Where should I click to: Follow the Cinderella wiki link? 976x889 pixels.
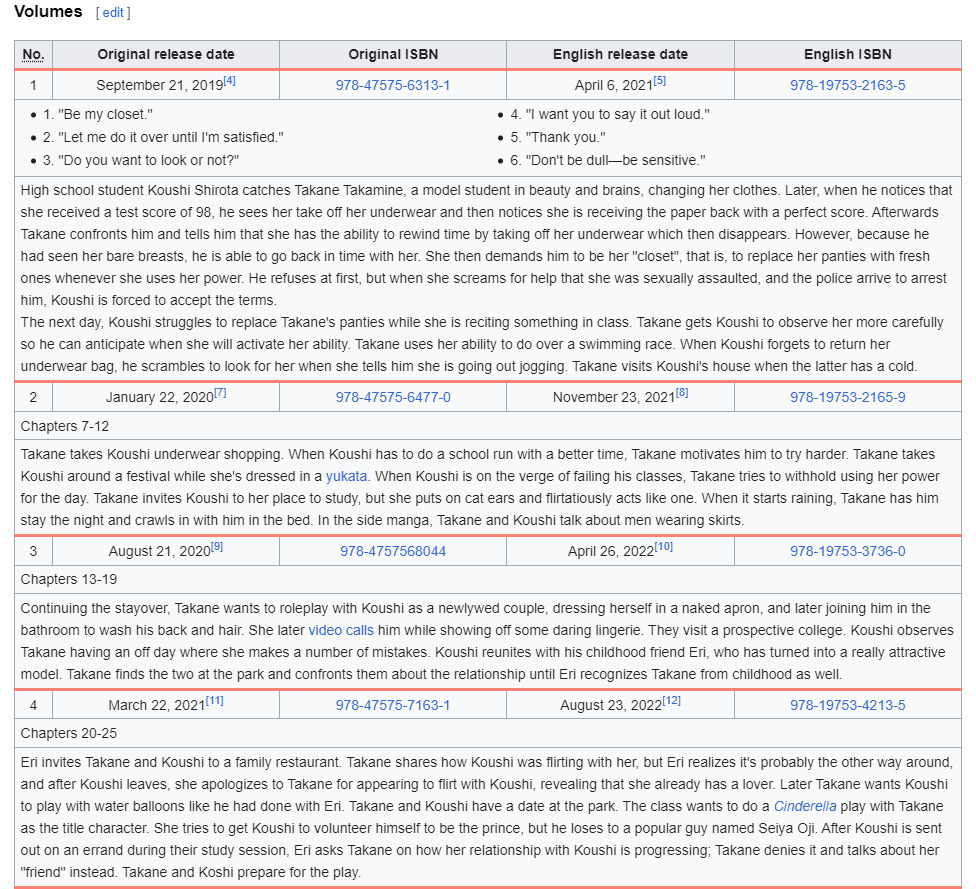[x=801, y=805]
